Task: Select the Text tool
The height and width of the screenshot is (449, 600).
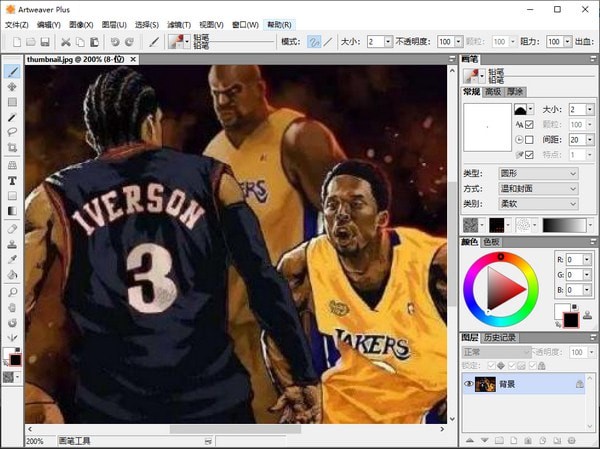Action: [12, 181]
